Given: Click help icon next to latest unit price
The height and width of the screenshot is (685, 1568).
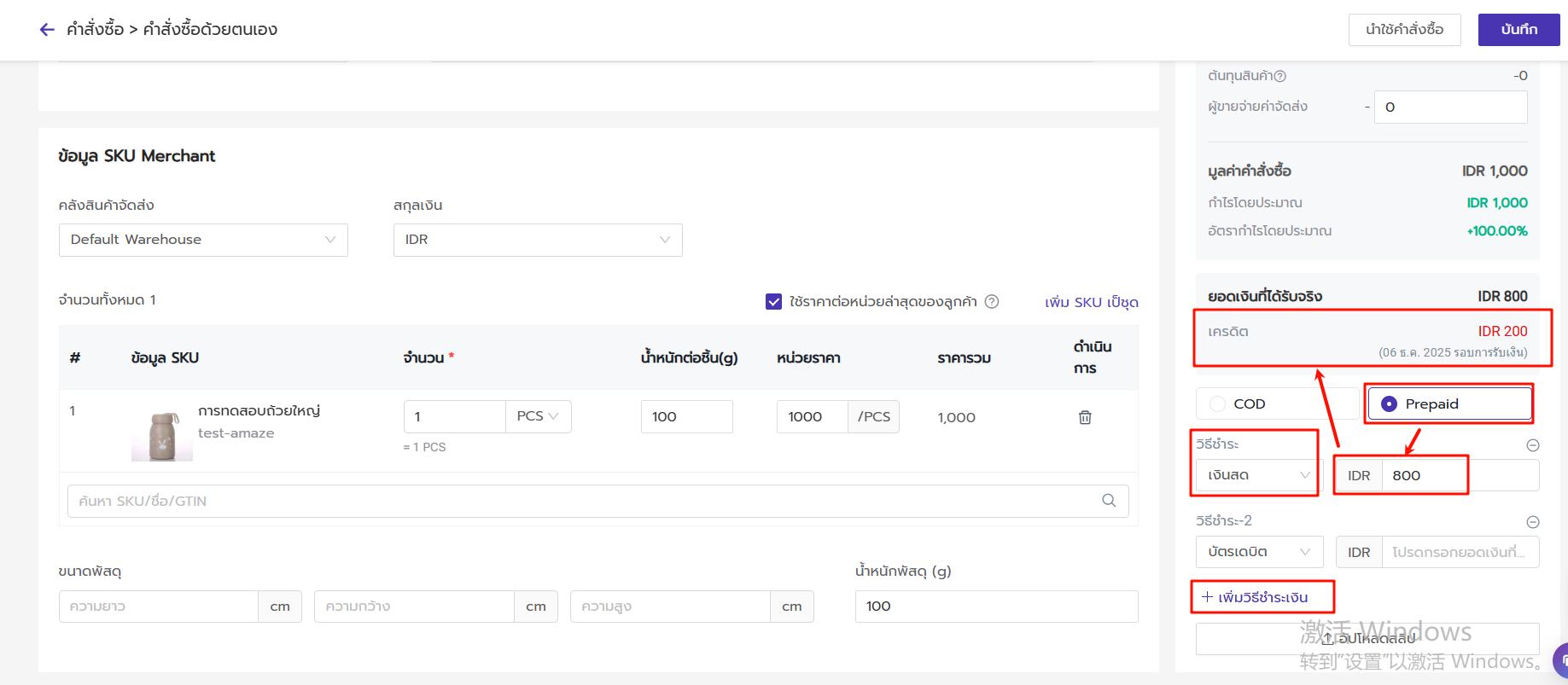Looking at the screenshot, I should click(992, 301).
